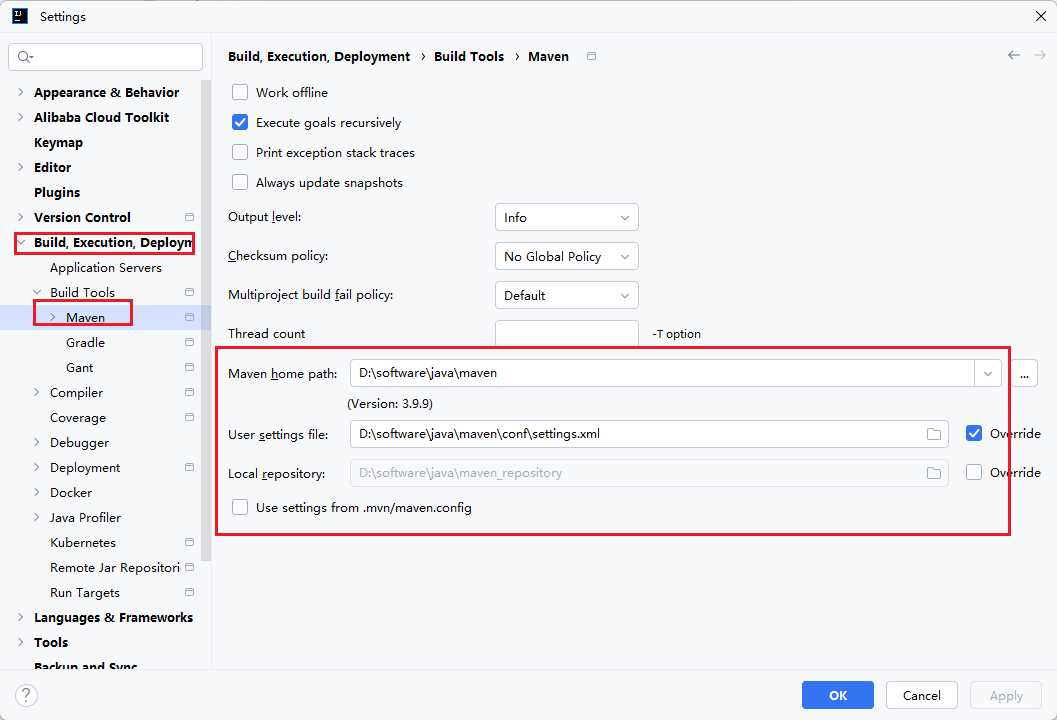
Task: Toggle Override for User settings file
Action: click(x=974, y=434)
